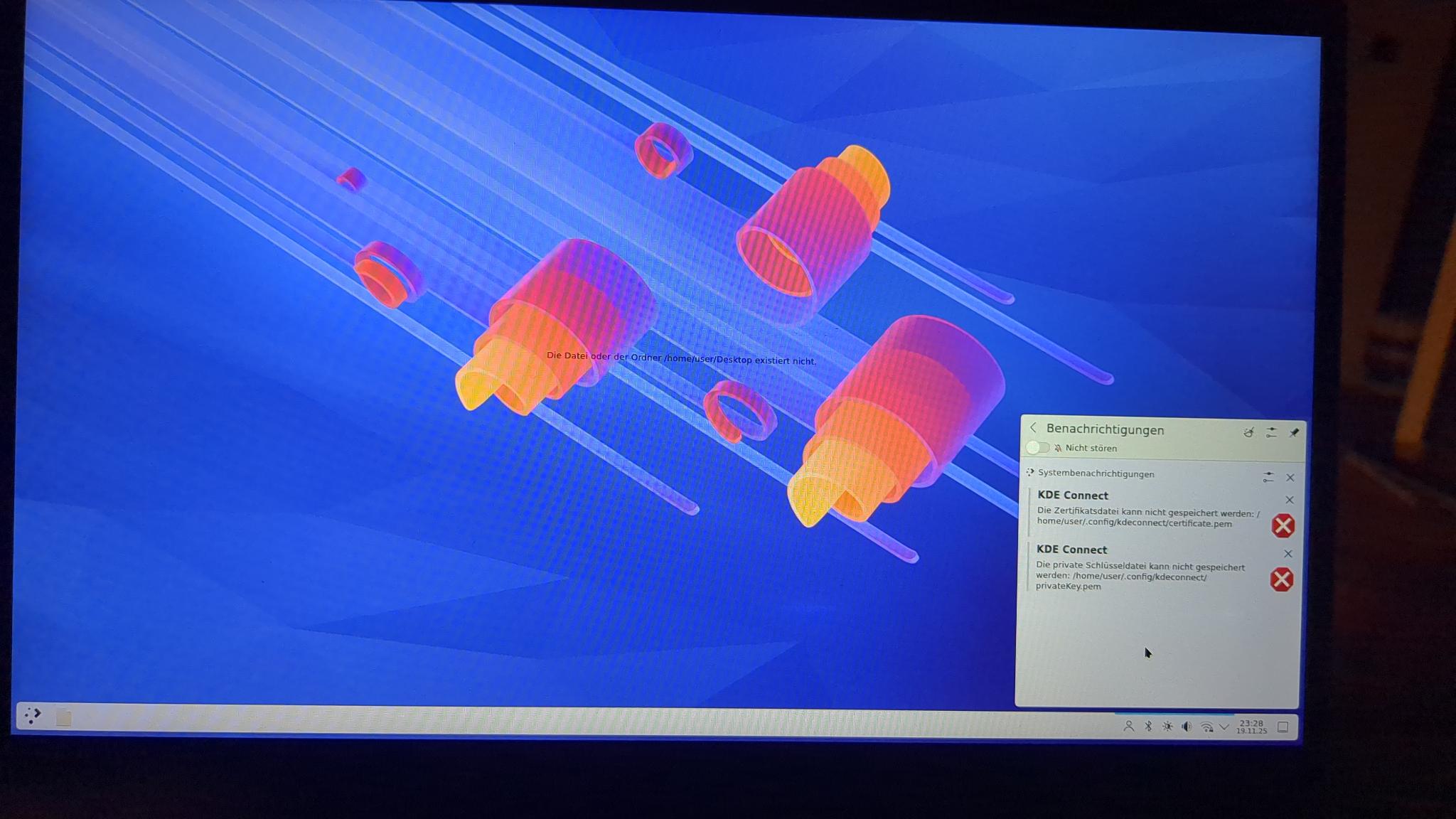Click the file manager taskbar icon

[x=64, y=718]
